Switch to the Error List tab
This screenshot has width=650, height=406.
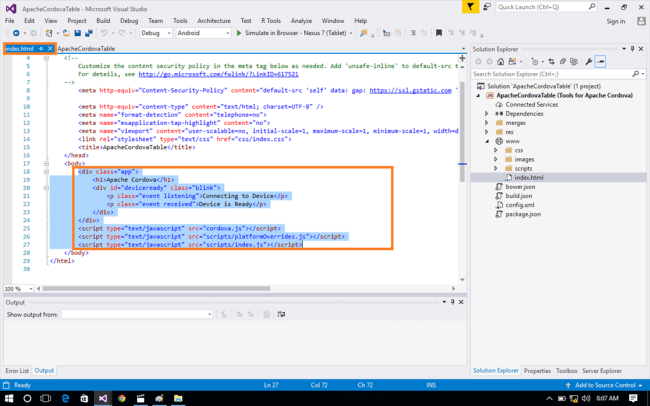(17, 371)
